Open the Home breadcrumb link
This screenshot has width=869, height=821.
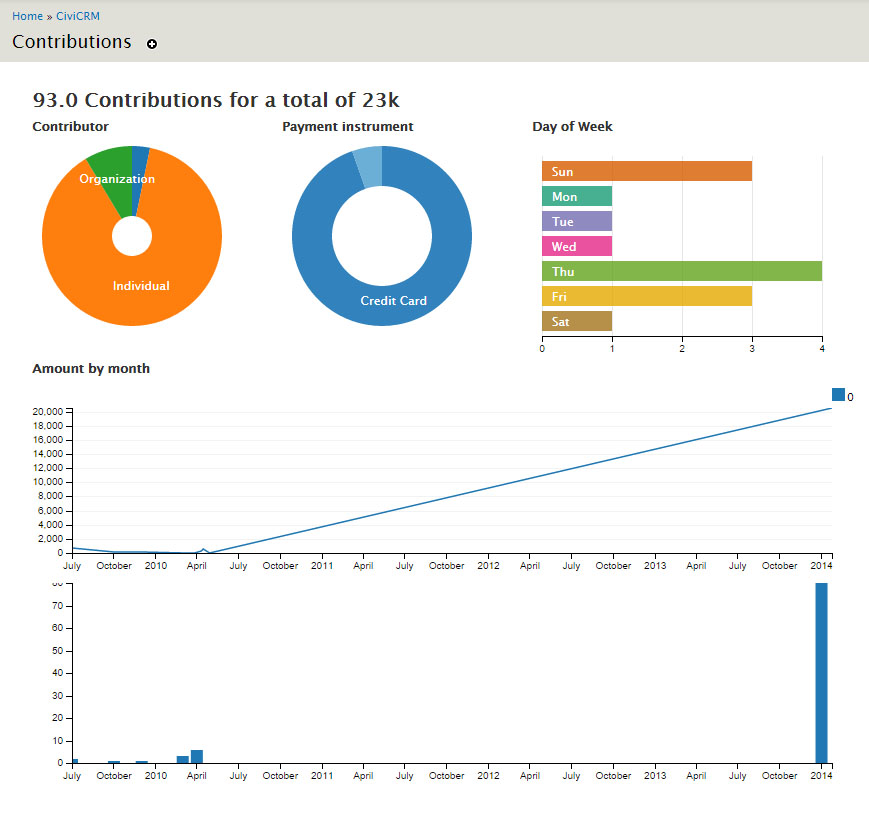[27, 16]
